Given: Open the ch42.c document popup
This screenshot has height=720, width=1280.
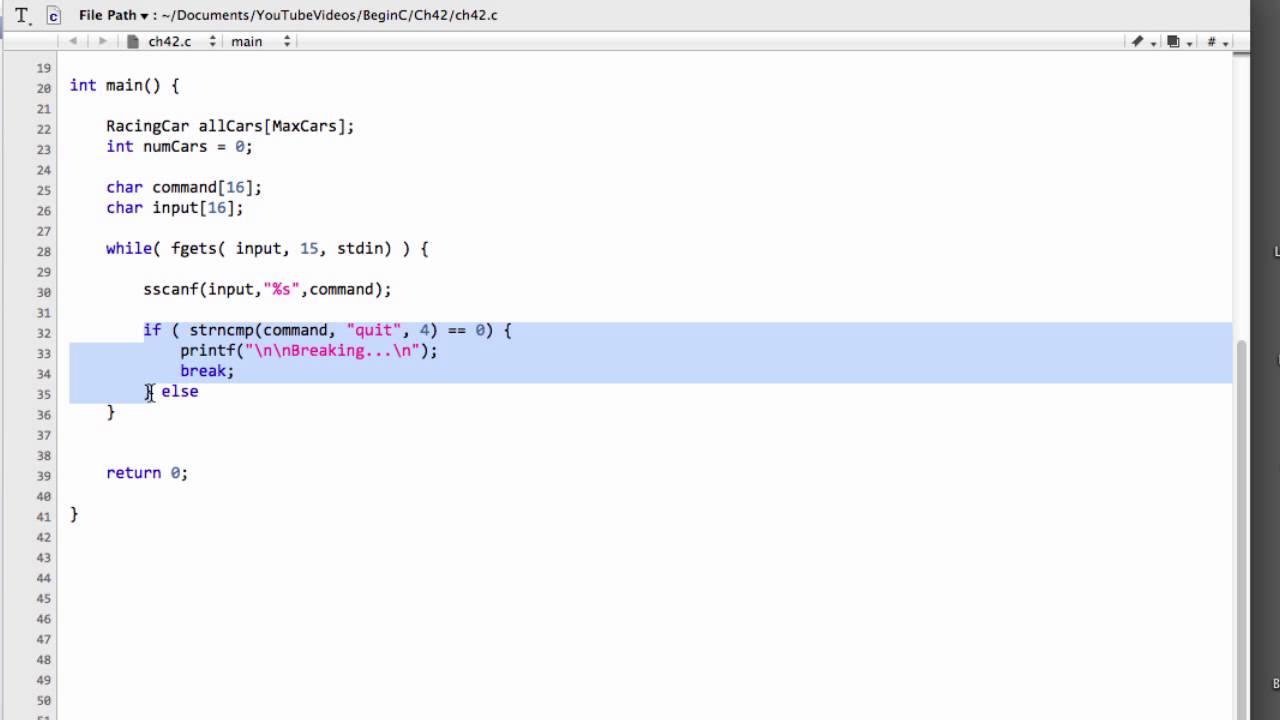Looking at the screenshot, I should [x=174, y=41].
